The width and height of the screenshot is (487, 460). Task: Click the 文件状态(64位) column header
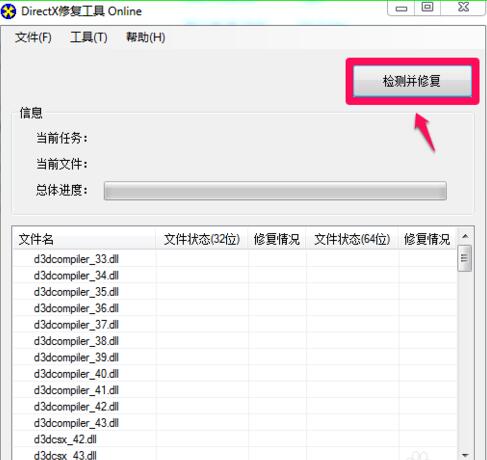point(352,239)
